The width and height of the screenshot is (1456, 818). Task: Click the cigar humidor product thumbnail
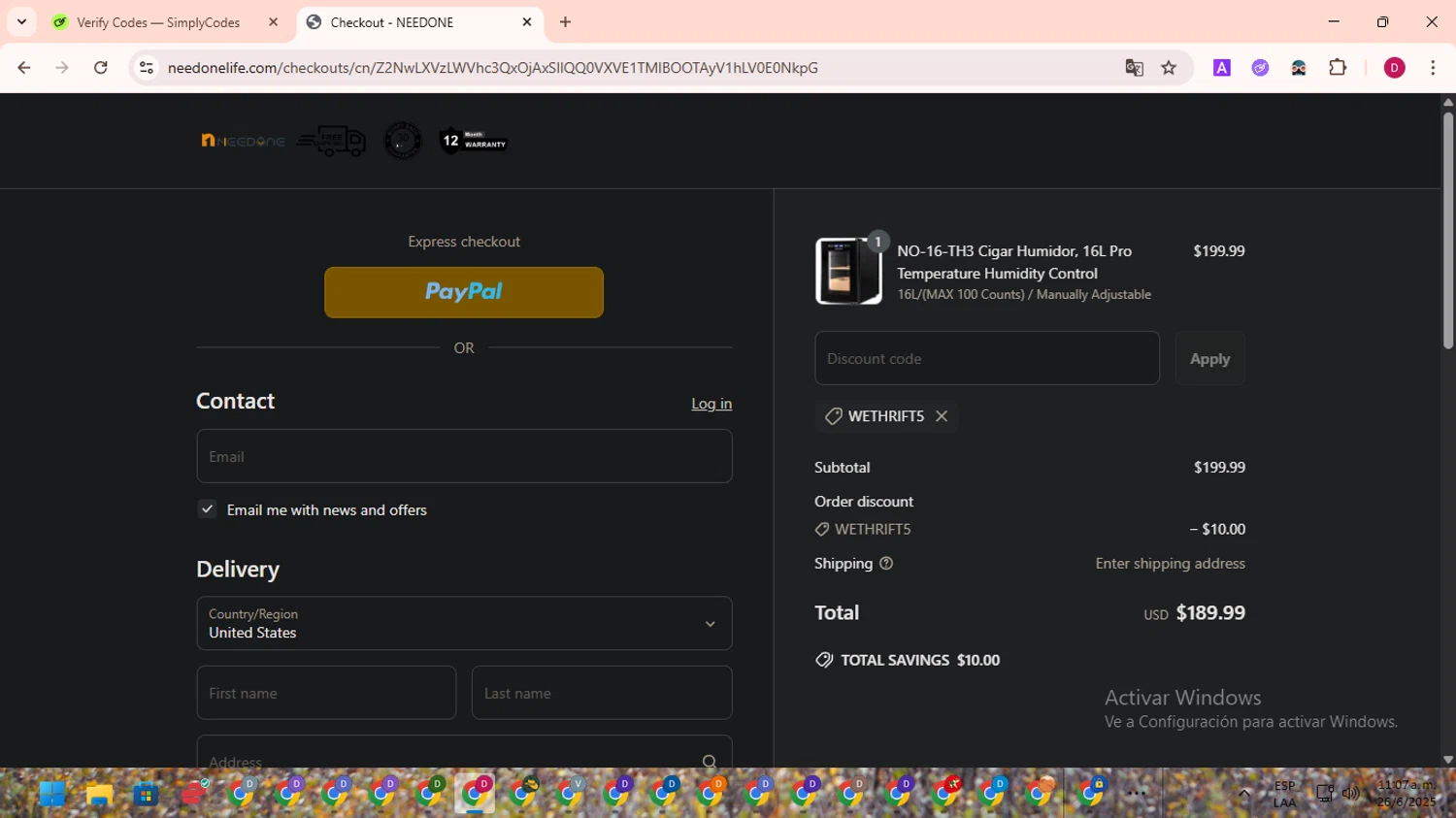[x=848, y=272]
